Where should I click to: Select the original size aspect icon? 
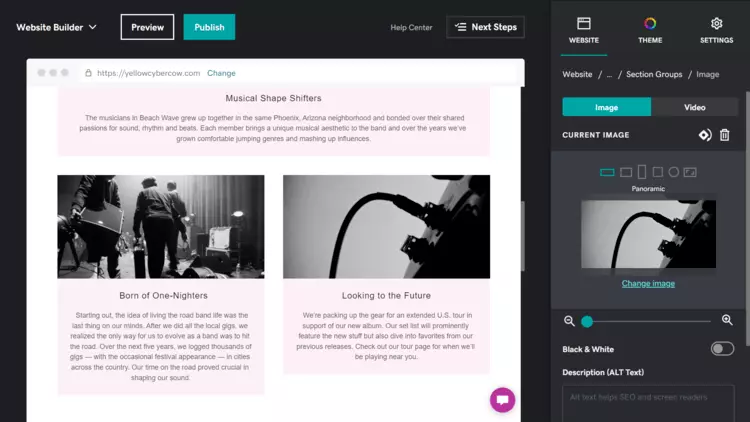pyautogui.click(x=690, y=172)
